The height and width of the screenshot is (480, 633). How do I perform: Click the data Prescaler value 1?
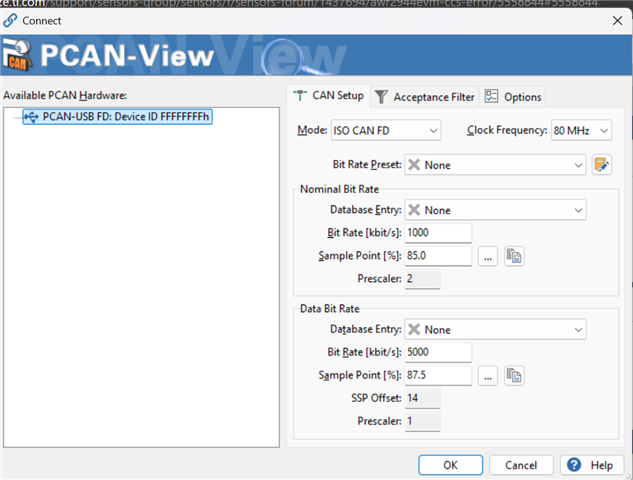coord(422,421)
